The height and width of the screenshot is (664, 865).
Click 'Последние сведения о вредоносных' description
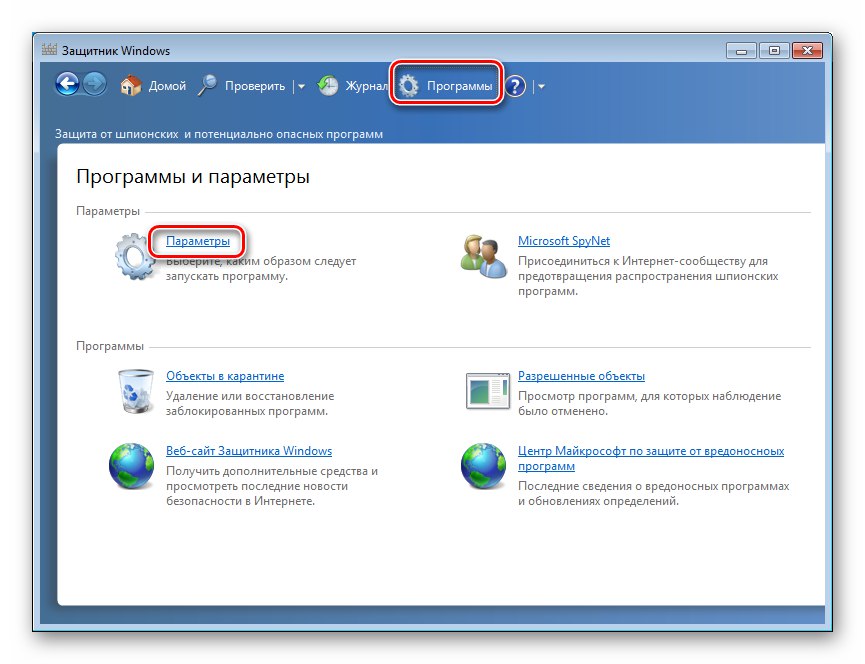coord(654,494)
